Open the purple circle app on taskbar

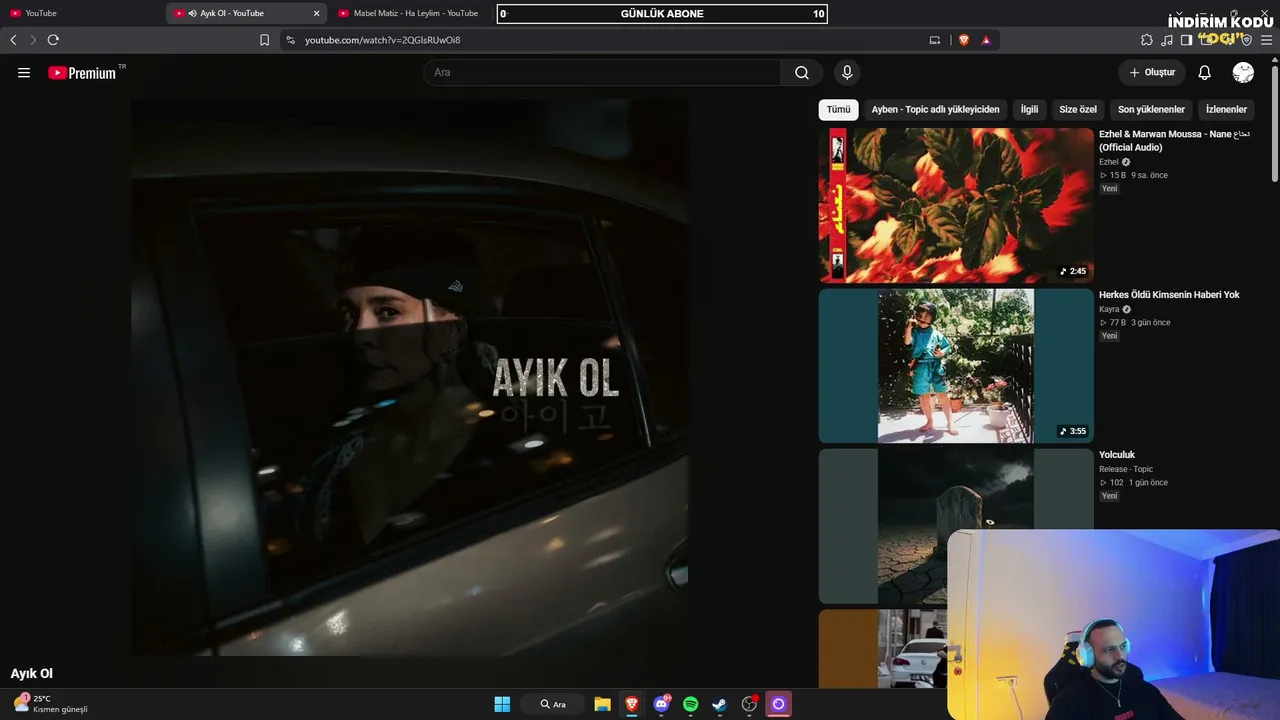778,704
